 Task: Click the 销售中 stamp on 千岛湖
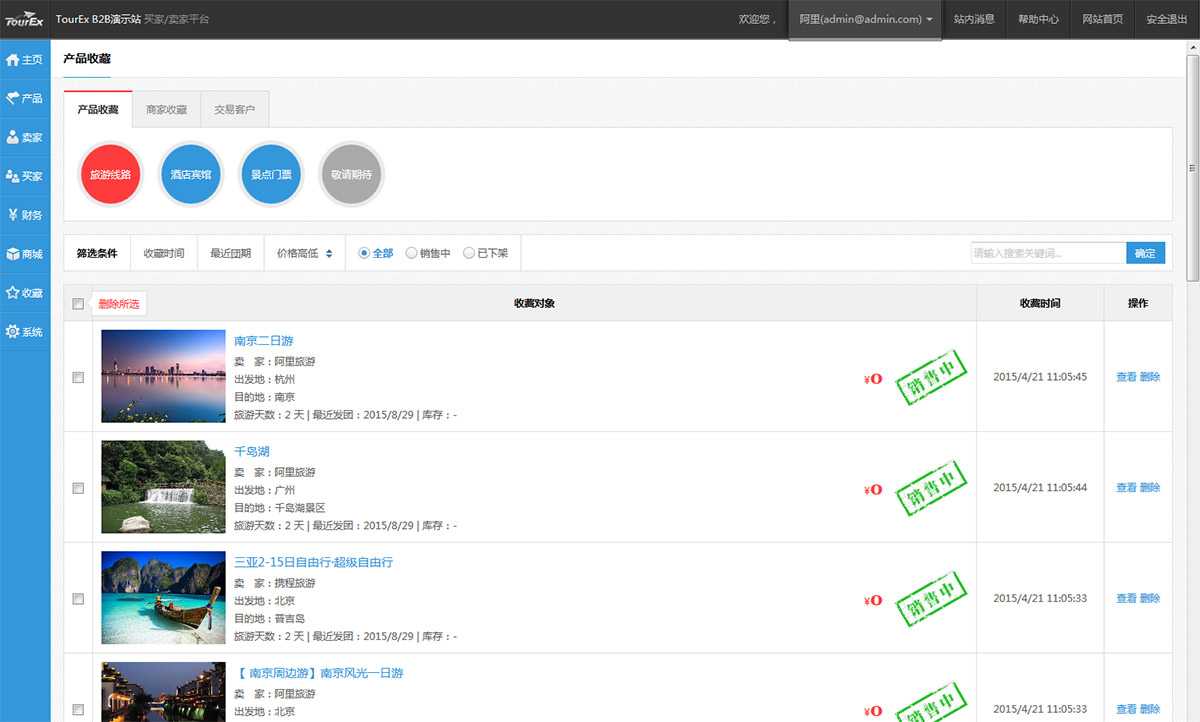932,488
